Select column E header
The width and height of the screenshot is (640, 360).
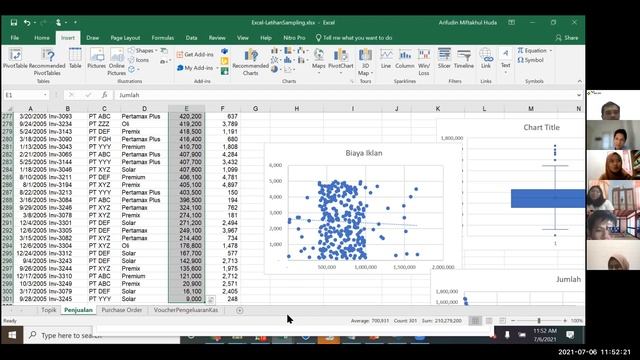point(187,109)
